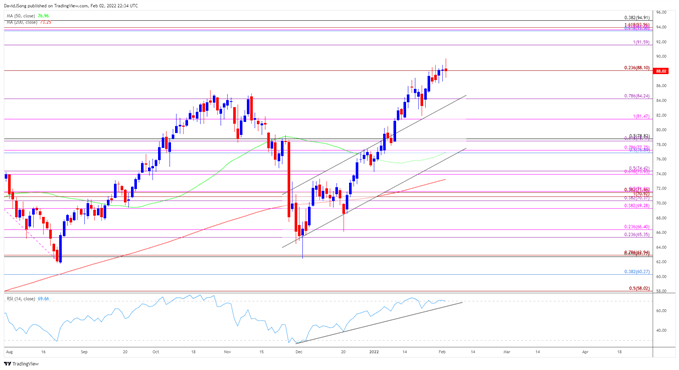Click the RSI (14, close) indicator label
Image resolution: width=679 pixels, height=370 pixels.
21,299
